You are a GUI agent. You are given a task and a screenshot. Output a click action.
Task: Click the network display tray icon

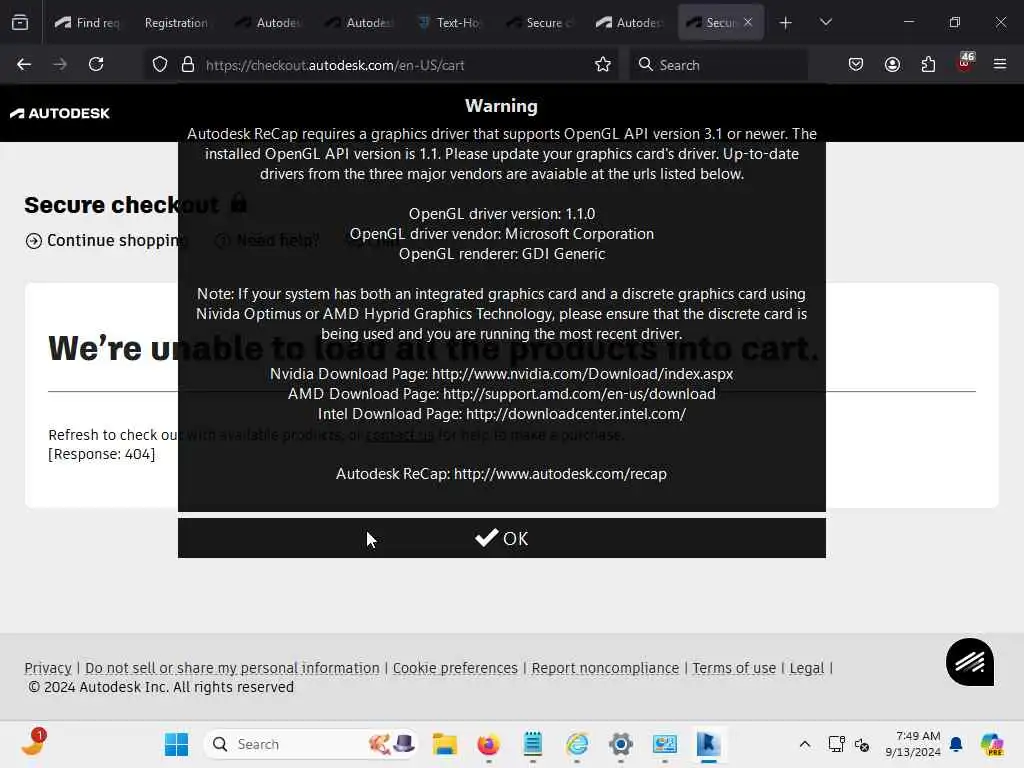(x=836, y=744)
